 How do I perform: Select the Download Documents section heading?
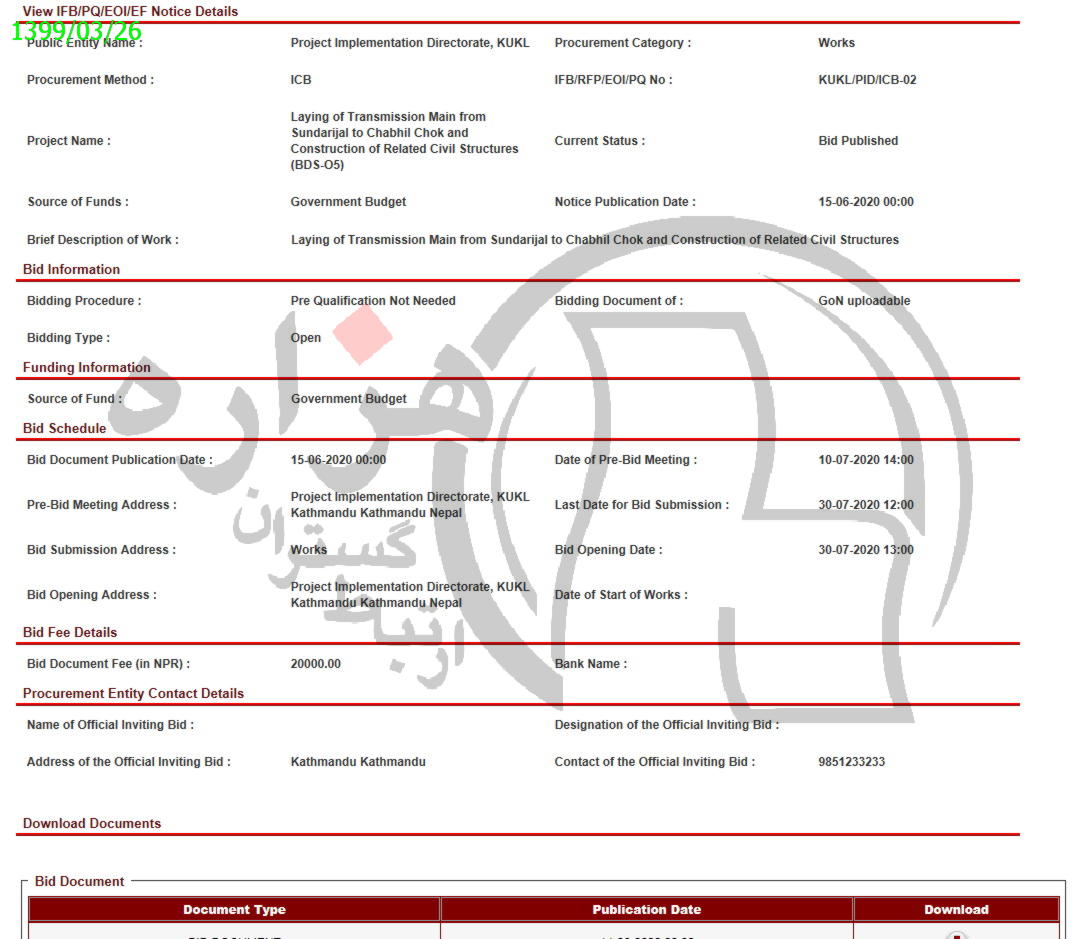(x=92, y=823)
